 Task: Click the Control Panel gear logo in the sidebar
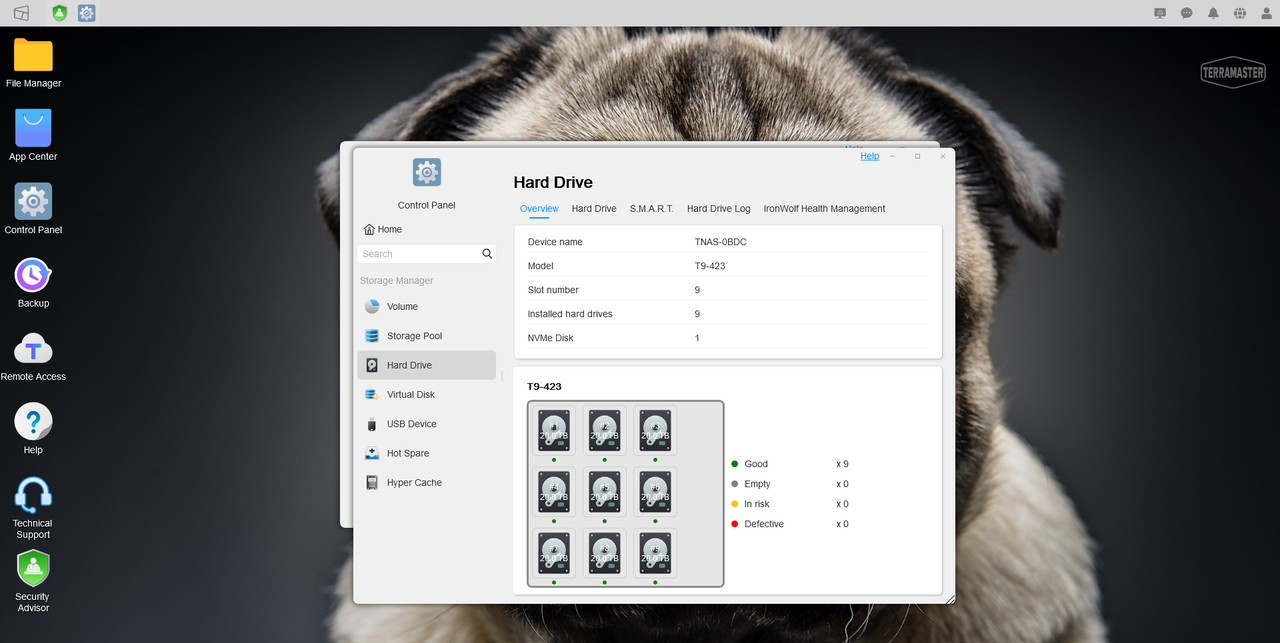click(x=427, y=172)
